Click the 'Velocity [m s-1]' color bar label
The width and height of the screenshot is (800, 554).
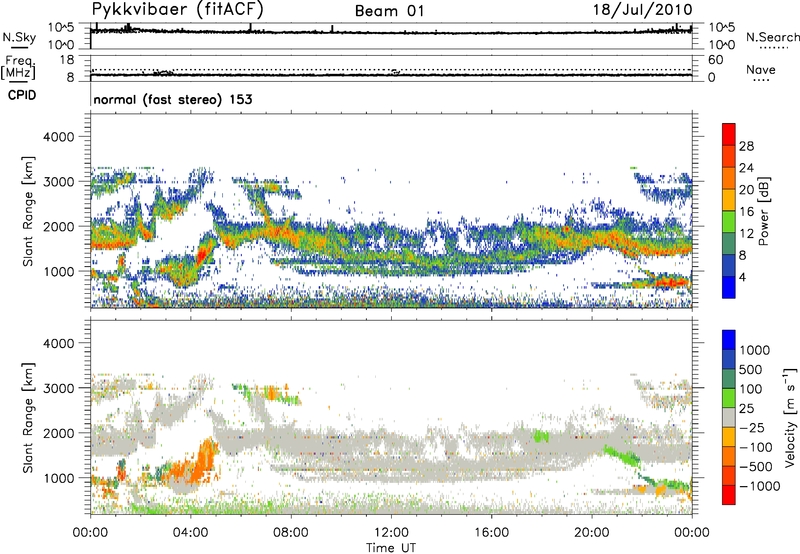(790, 417)
